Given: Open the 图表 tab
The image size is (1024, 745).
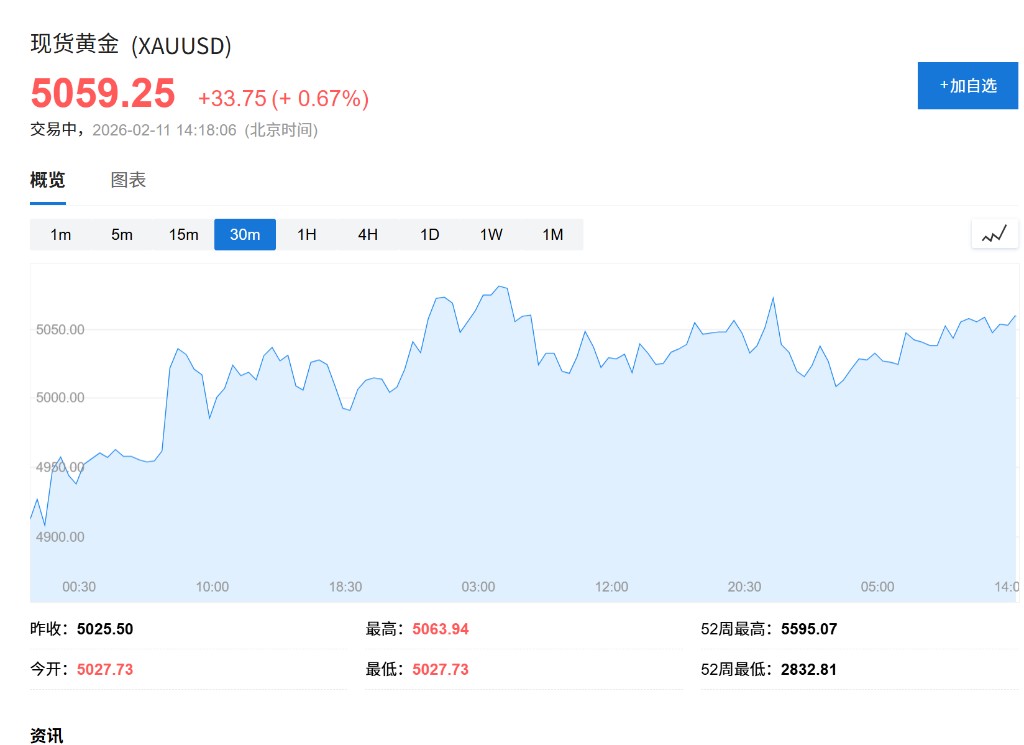Looking at the screenshot, I should [x=128, y=180].
